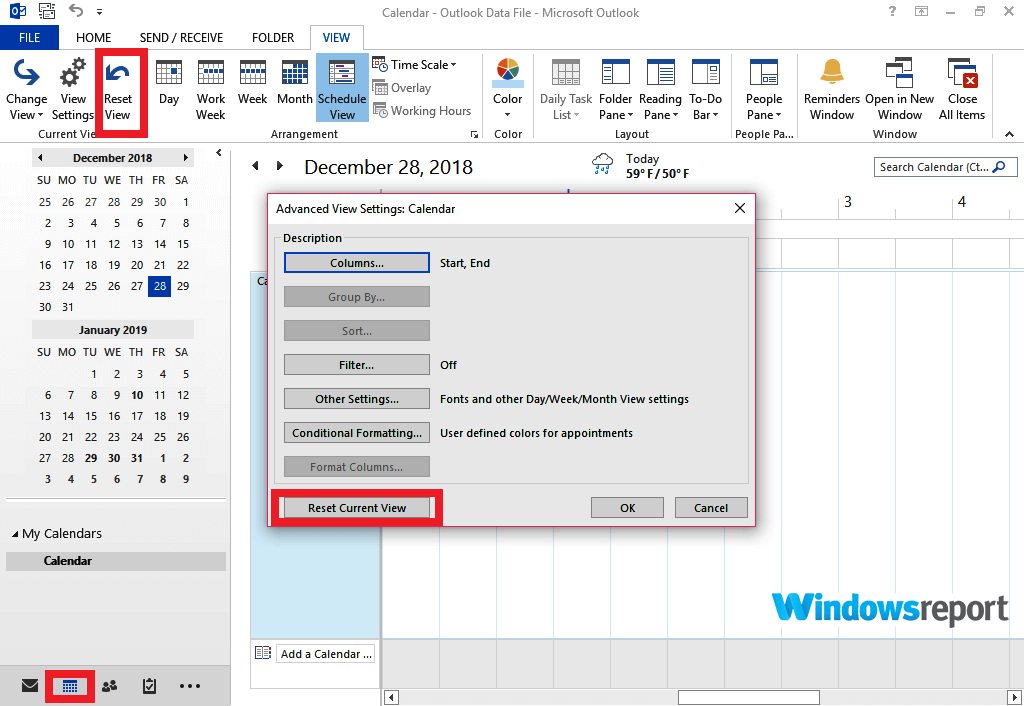This screenshot has width=1024, height=706.
Task: Click Open in New Window
Action: point(899,89)
